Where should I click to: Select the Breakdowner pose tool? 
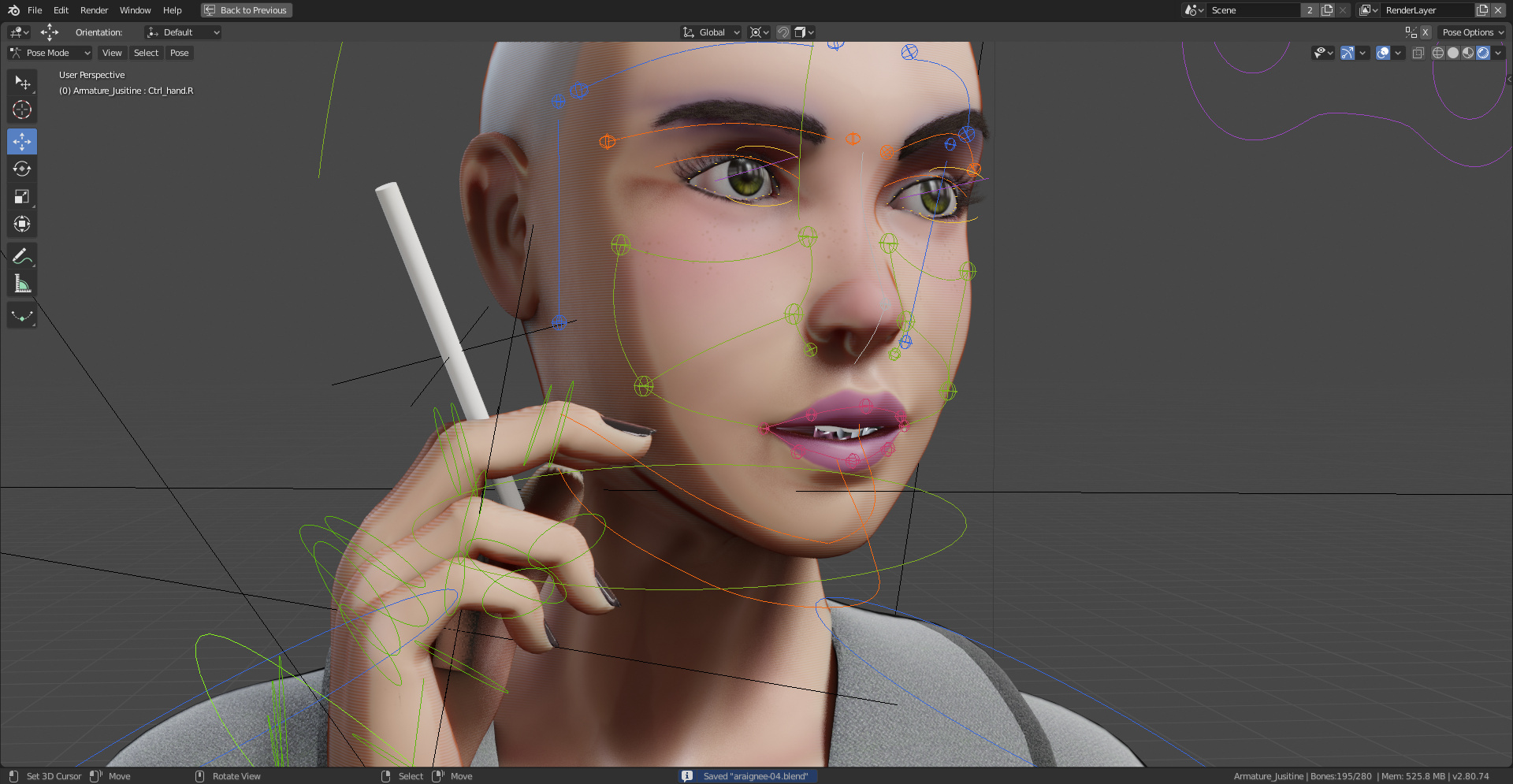pos(22,316)
